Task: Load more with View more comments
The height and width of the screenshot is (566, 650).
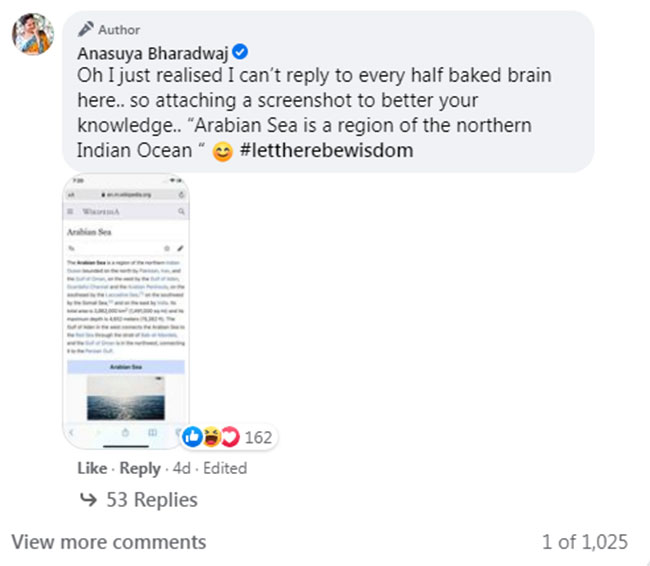Action: [x=108, y=542]
